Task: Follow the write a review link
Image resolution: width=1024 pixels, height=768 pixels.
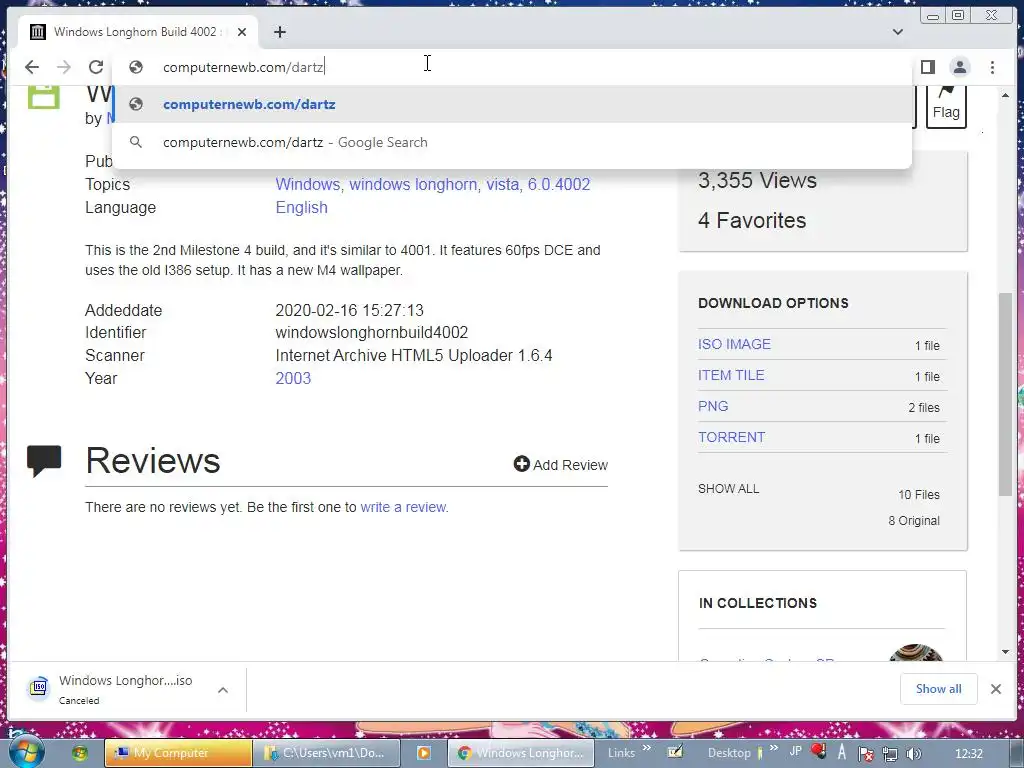Action: coord(404,507)
